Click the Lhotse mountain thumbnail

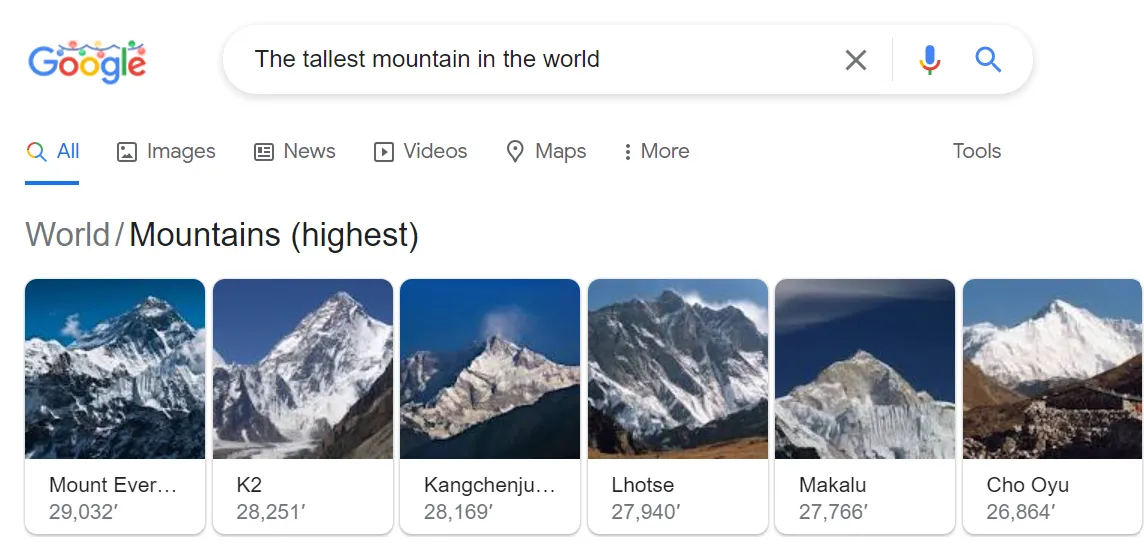[678, 370]
